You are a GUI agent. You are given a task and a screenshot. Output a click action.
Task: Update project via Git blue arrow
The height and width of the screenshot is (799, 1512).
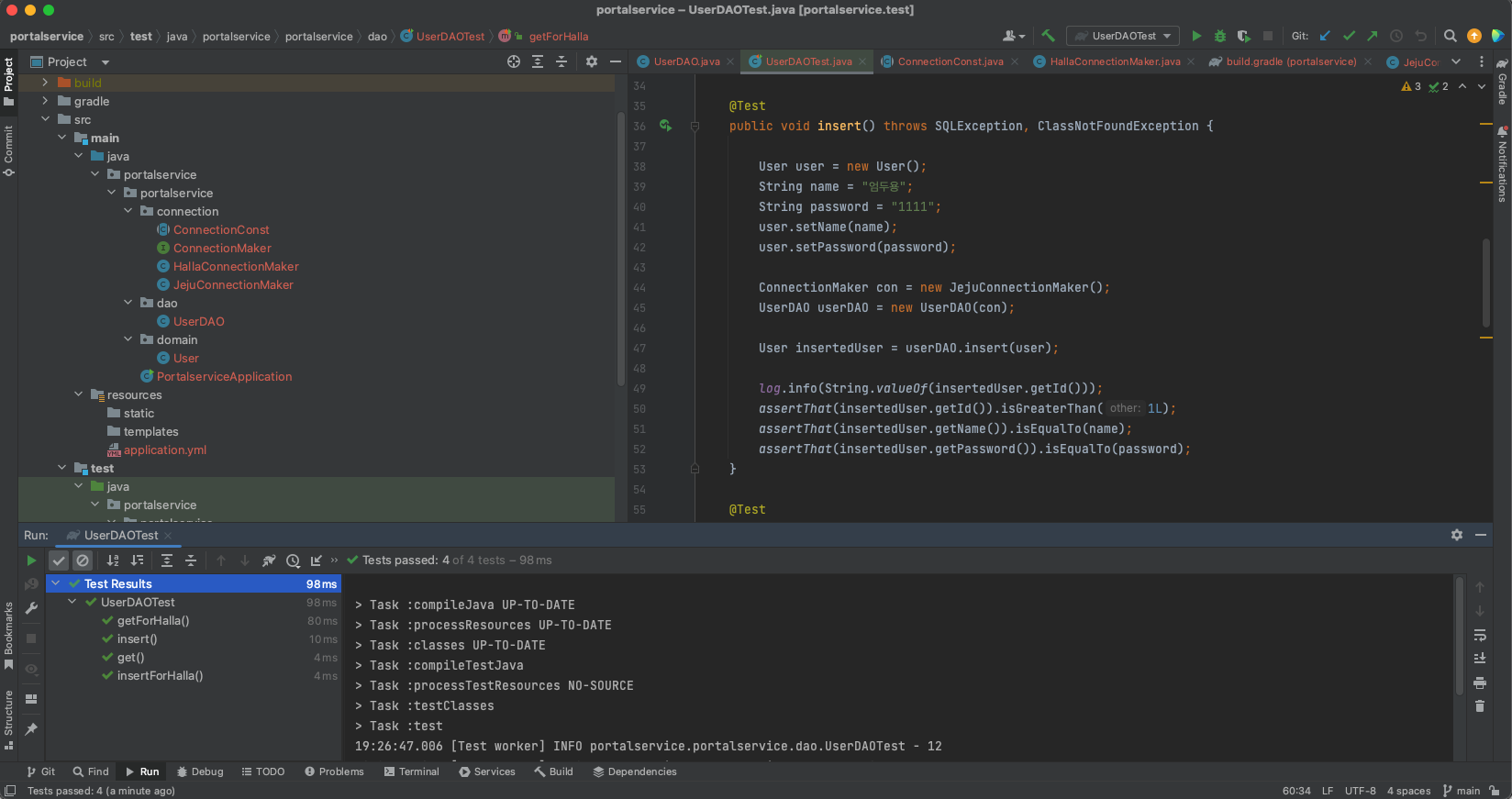1325,36
